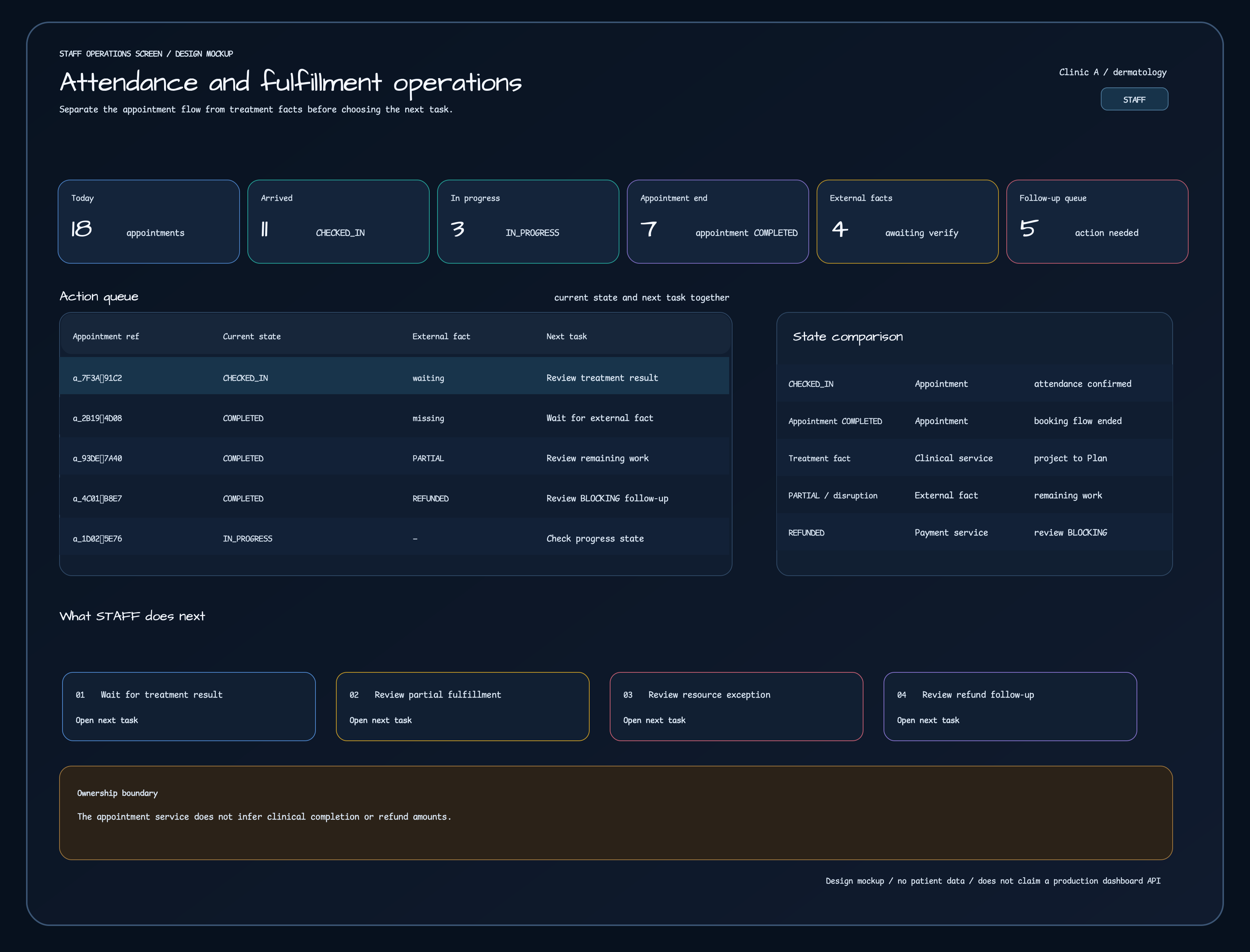Click the Action queue heading
The width and height of the screenshot is (1250, 952).
(99, 296)
